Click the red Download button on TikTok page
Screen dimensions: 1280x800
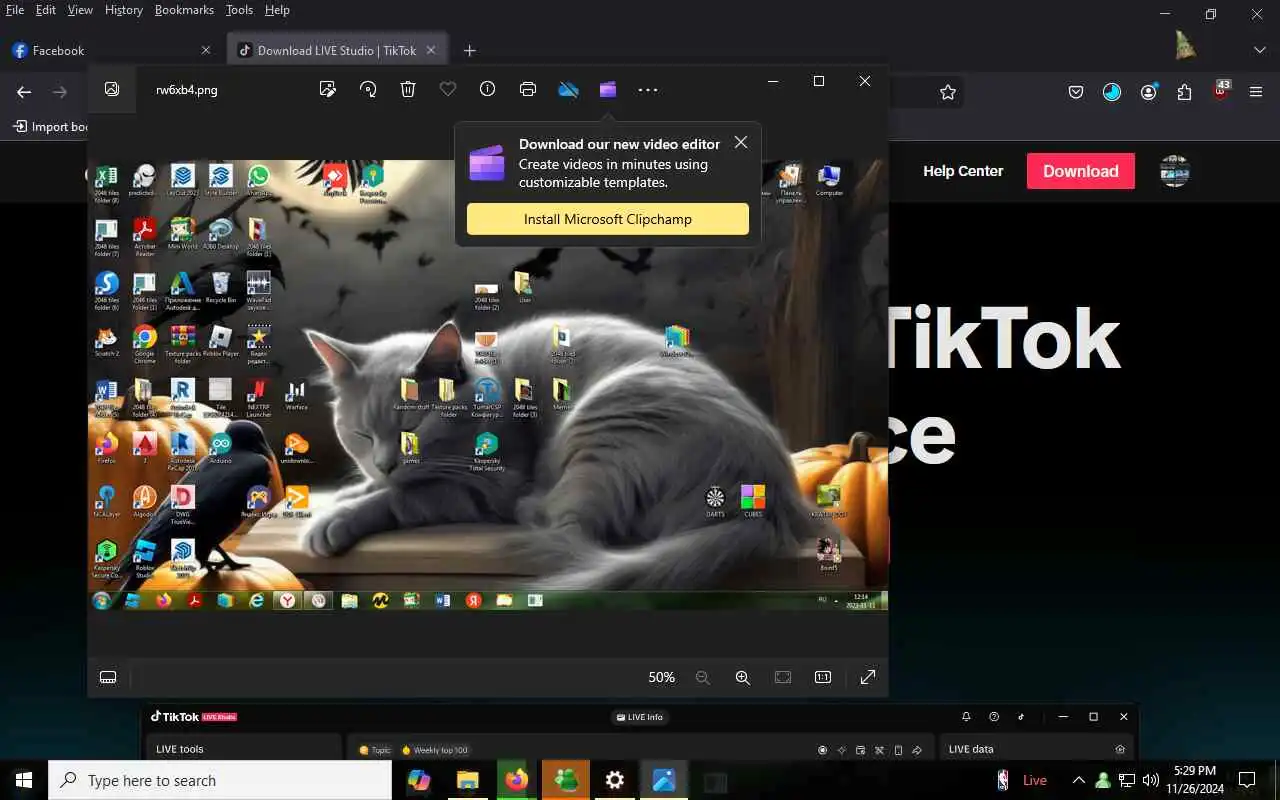1081,171
